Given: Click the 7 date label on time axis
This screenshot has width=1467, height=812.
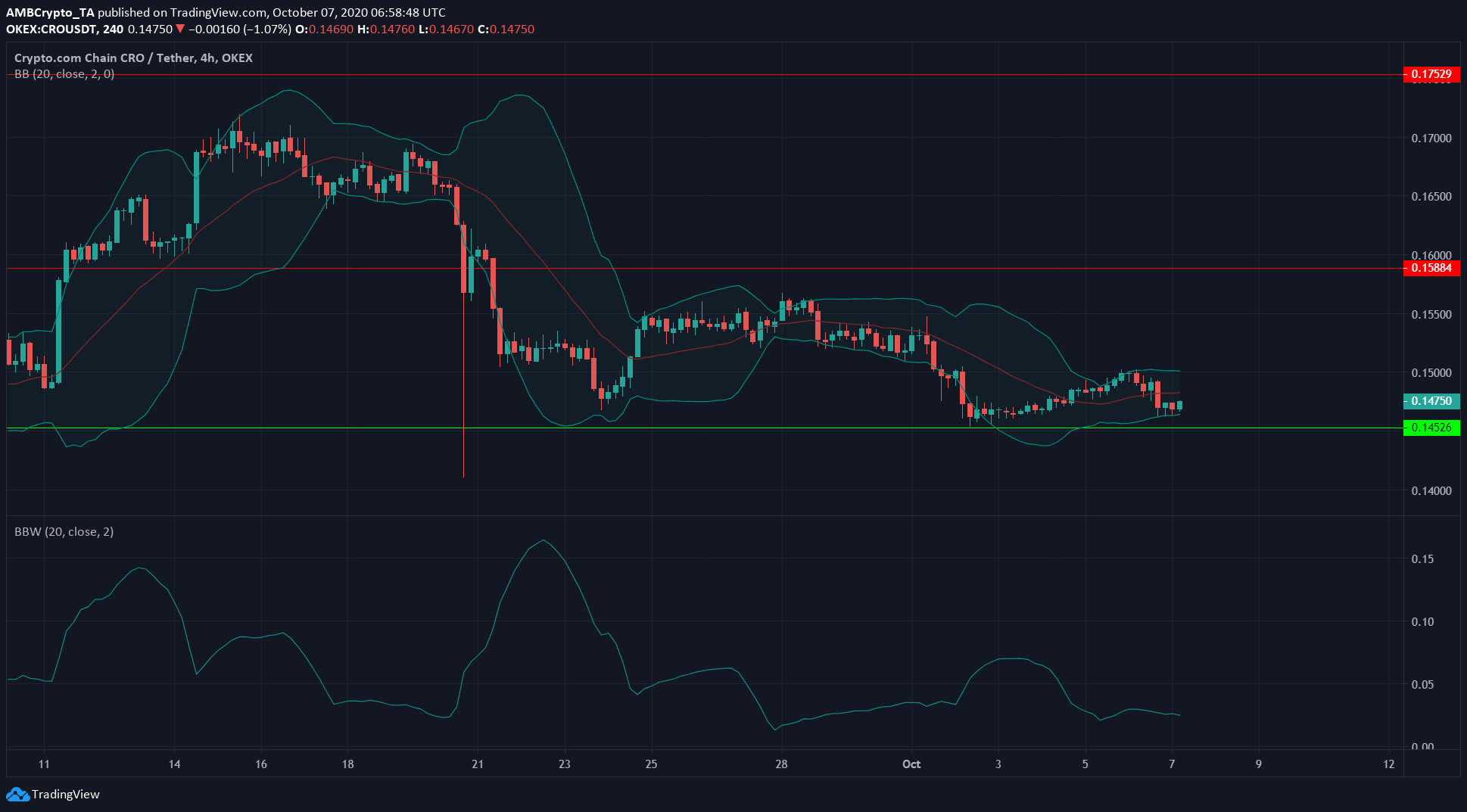Looking at the screenshot, I should pyautogui.click(x=1172, y=764).
